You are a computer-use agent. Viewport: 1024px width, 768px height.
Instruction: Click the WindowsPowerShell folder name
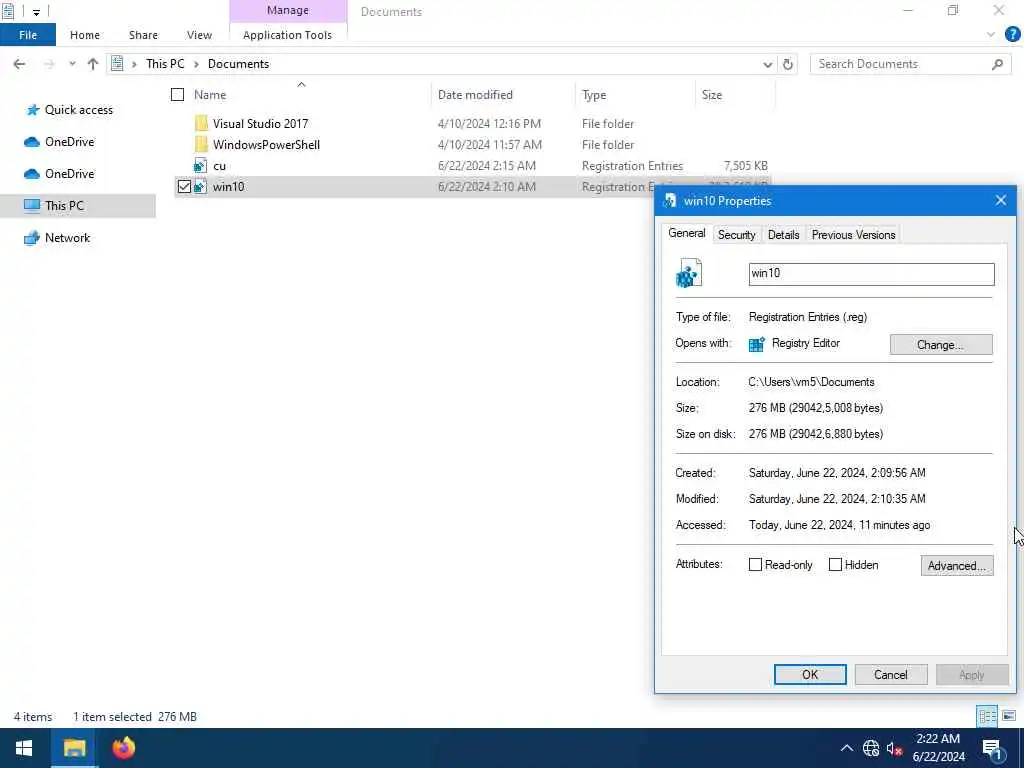[x=266, y=144]
